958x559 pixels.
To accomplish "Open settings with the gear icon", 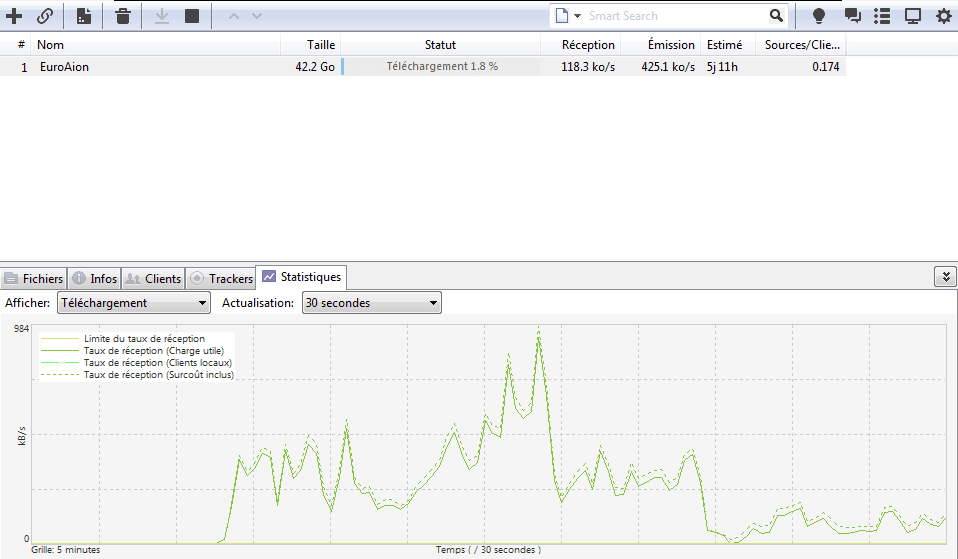I will 943,16.
